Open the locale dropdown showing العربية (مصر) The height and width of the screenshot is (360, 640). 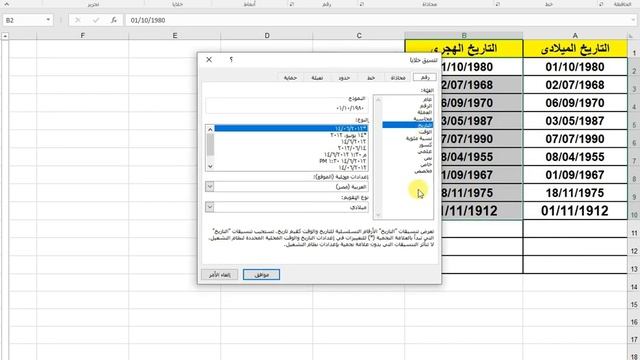click(209, 187)
